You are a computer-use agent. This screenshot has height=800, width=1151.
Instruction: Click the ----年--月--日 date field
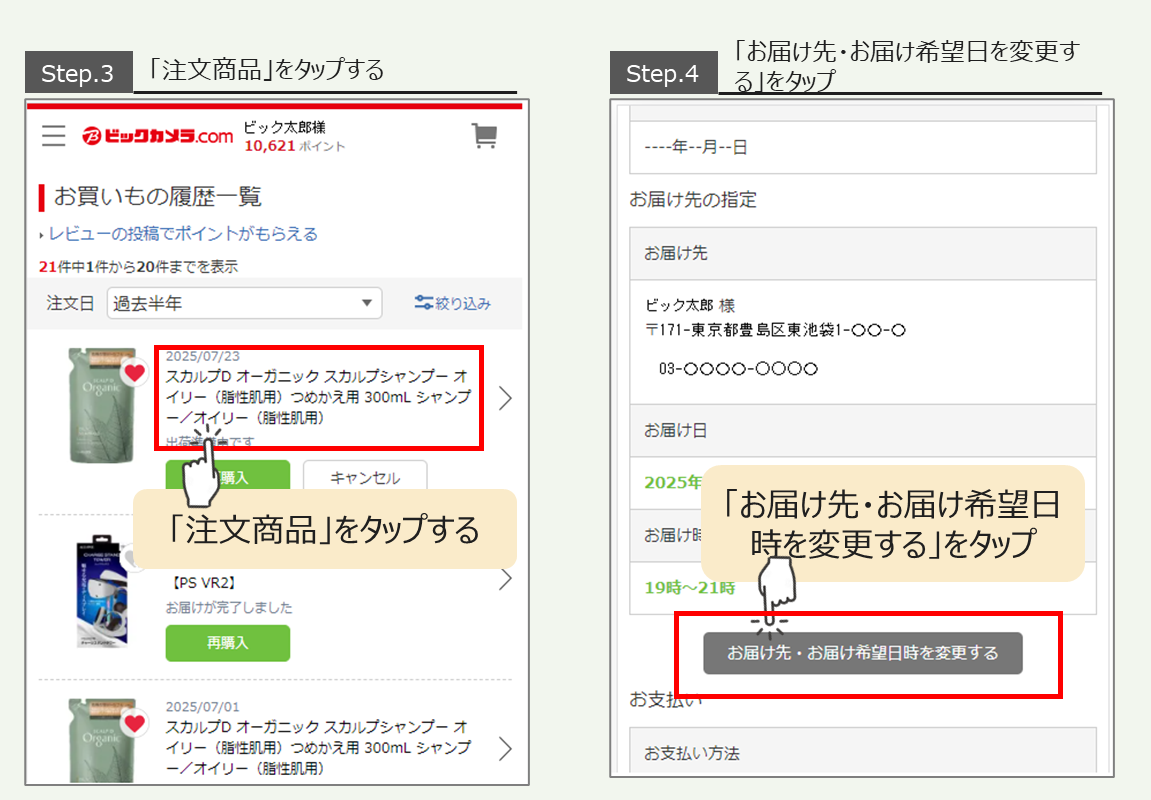click(x=862, y=147)
